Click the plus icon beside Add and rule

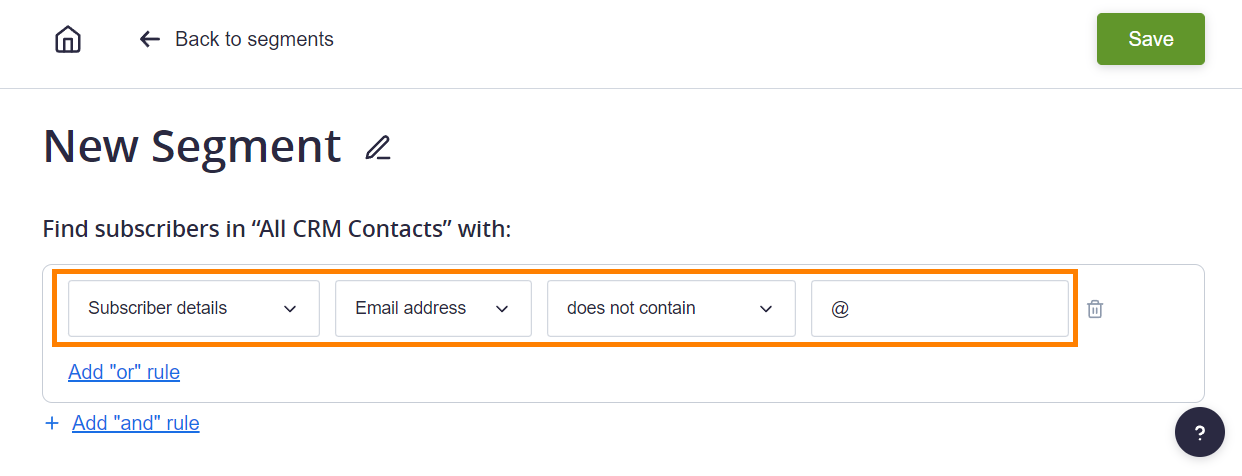coord(52,423)
